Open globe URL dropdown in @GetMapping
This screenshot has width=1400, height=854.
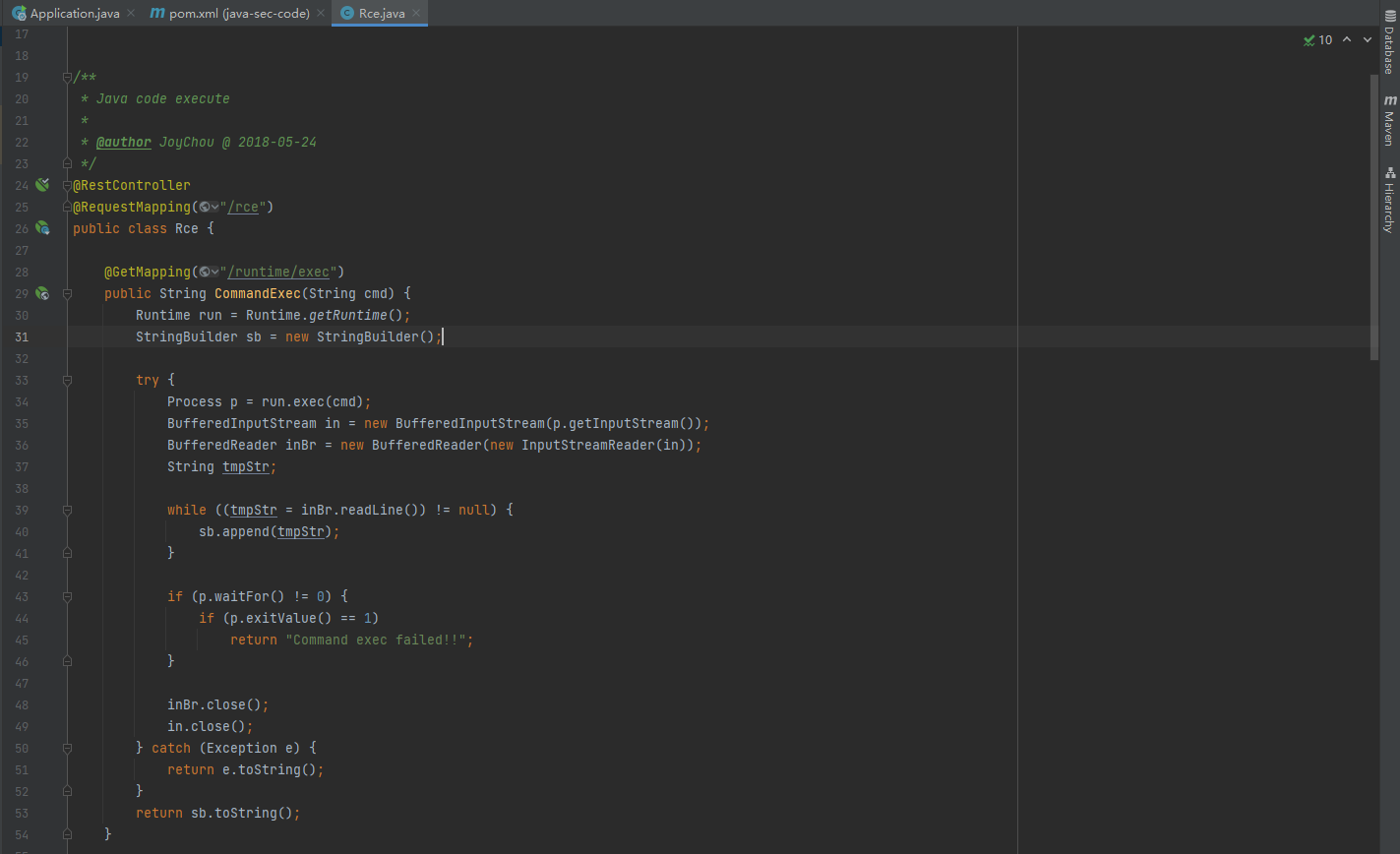click(x=209, y=272)
